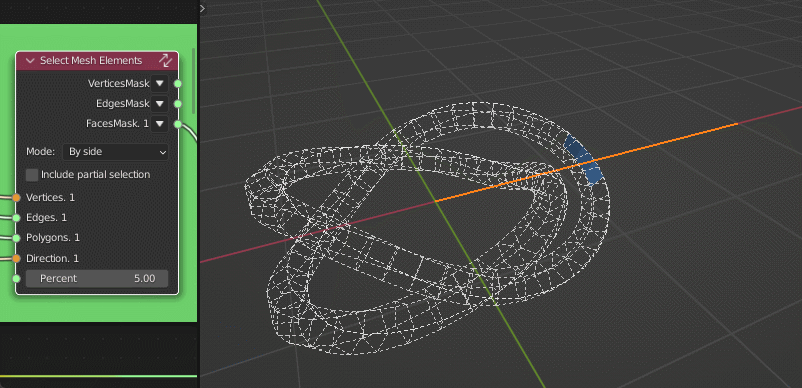
Task: Enable Include partial selection checkbox
Action: tap(32, 175)
